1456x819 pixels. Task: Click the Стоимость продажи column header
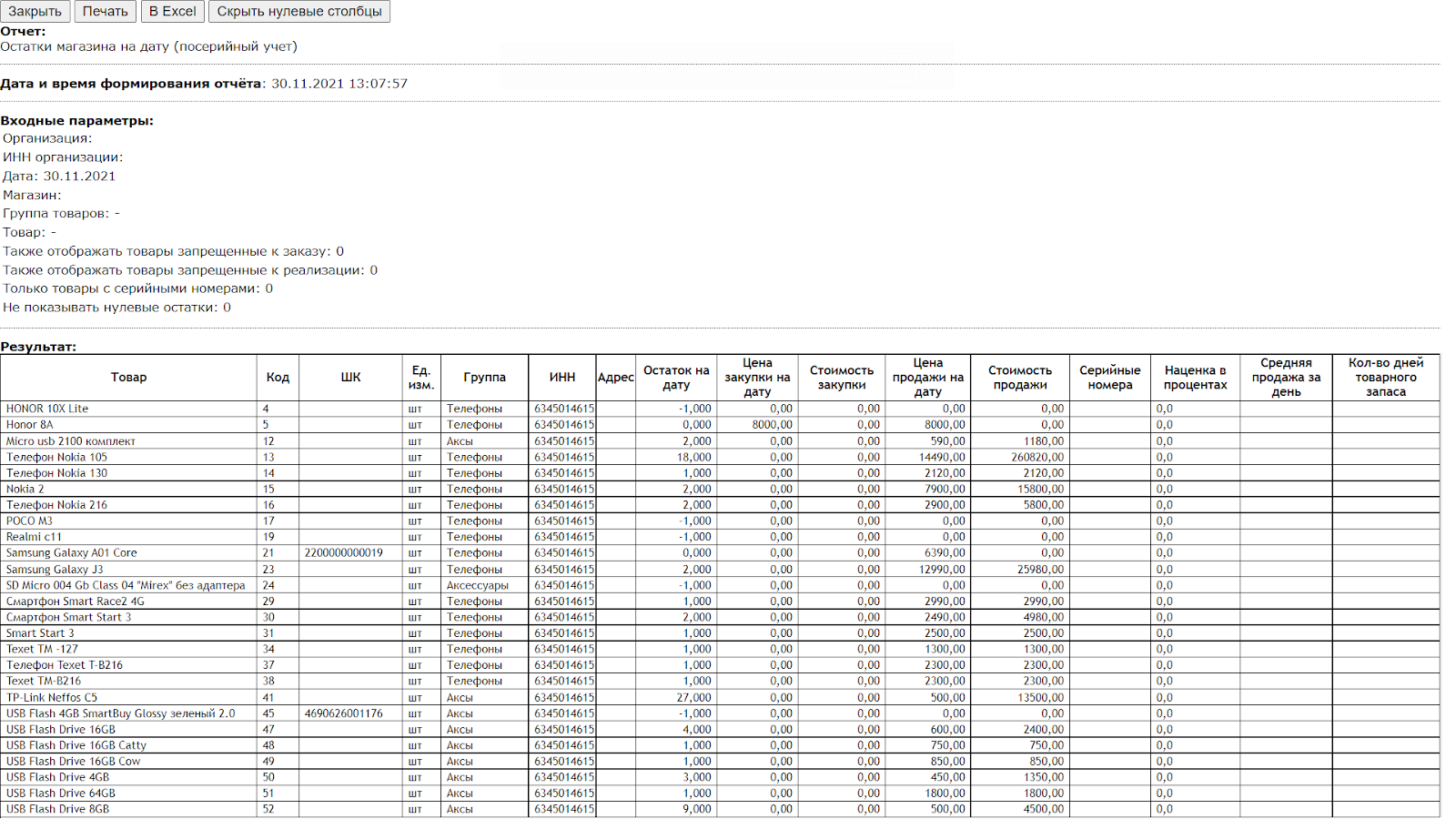[x=1019, y=378]
